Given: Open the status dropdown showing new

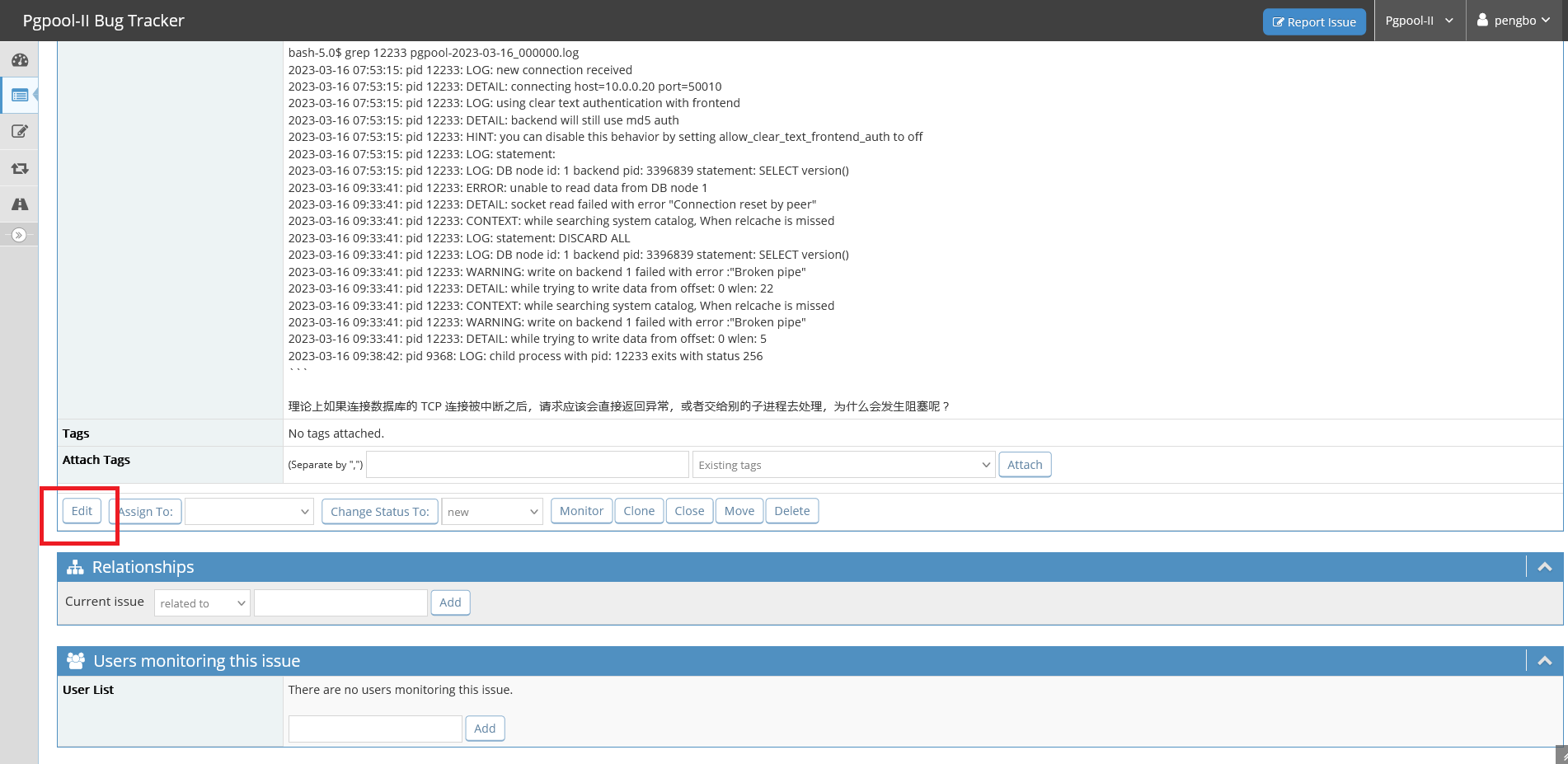Looking at the screenshot, I should tap(492, 512).
